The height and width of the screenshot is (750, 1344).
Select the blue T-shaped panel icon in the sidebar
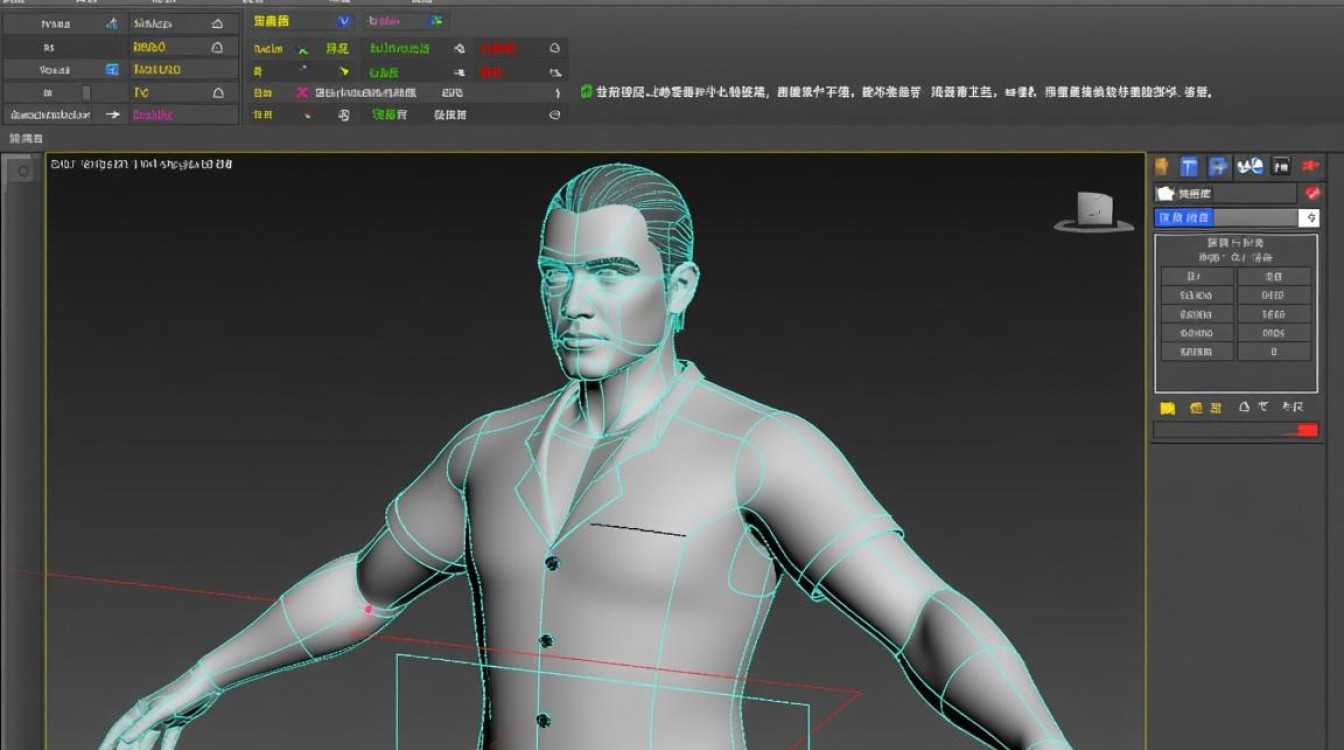click(1188, 166)
